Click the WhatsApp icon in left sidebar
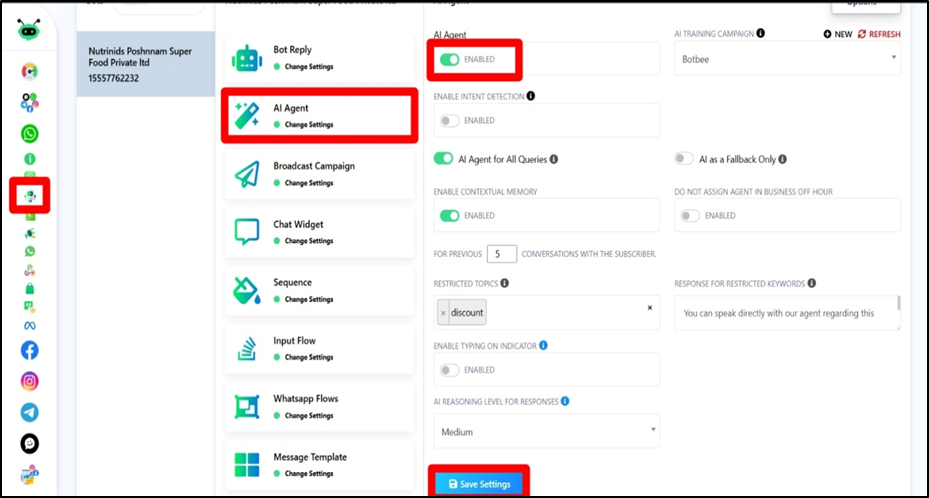929x498 pixels. click(x=30, y=133)
